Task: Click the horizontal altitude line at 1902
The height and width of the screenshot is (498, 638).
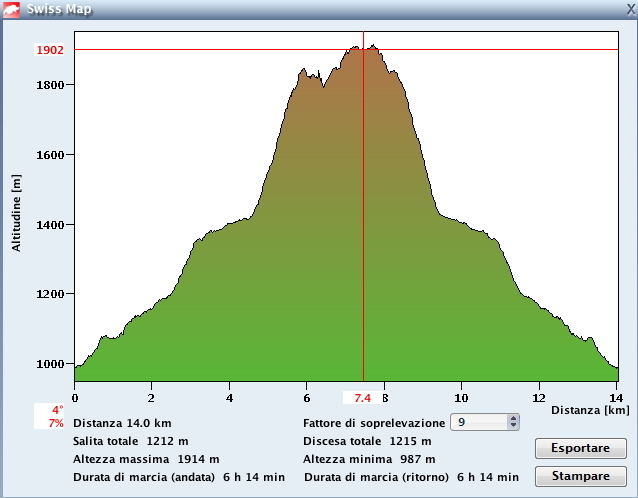Action: coord(200,50)
